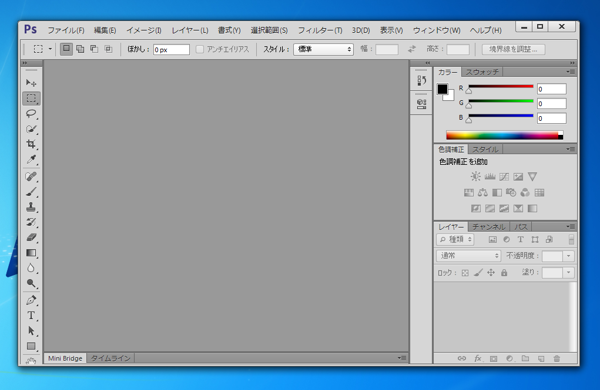Click the G value input field
Viewport: 600px width, 390px height.
(551, 104)
